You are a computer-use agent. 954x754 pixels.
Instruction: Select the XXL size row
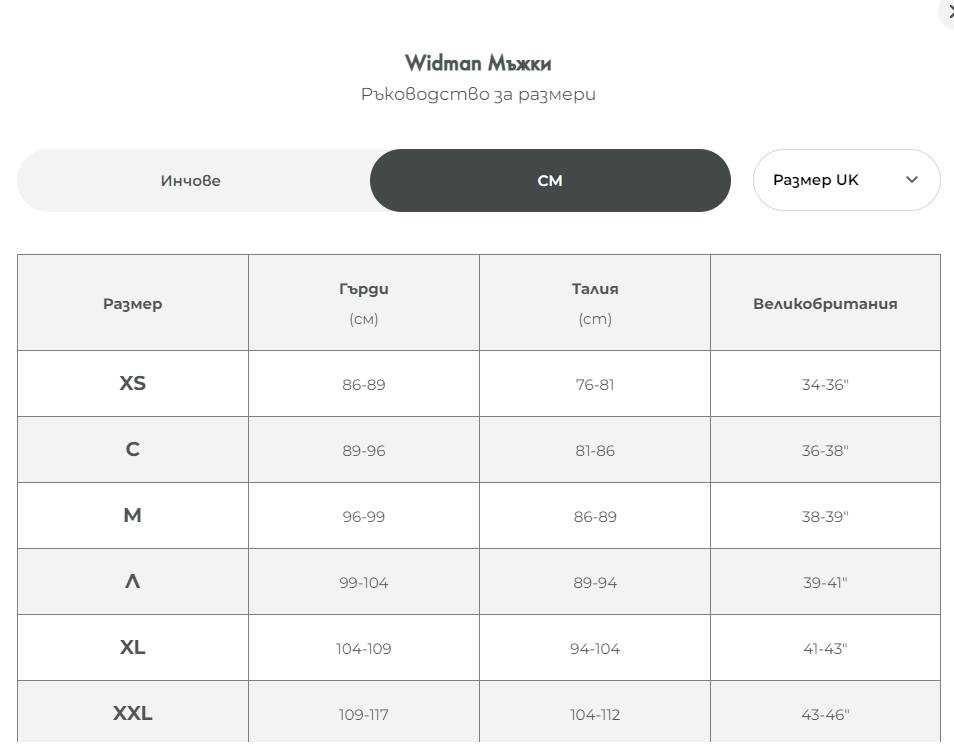coord(479,711)
